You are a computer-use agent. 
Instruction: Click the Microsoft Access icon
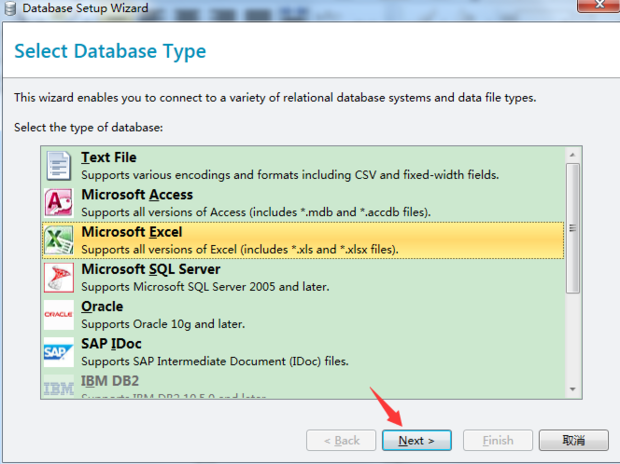(59, 203)
